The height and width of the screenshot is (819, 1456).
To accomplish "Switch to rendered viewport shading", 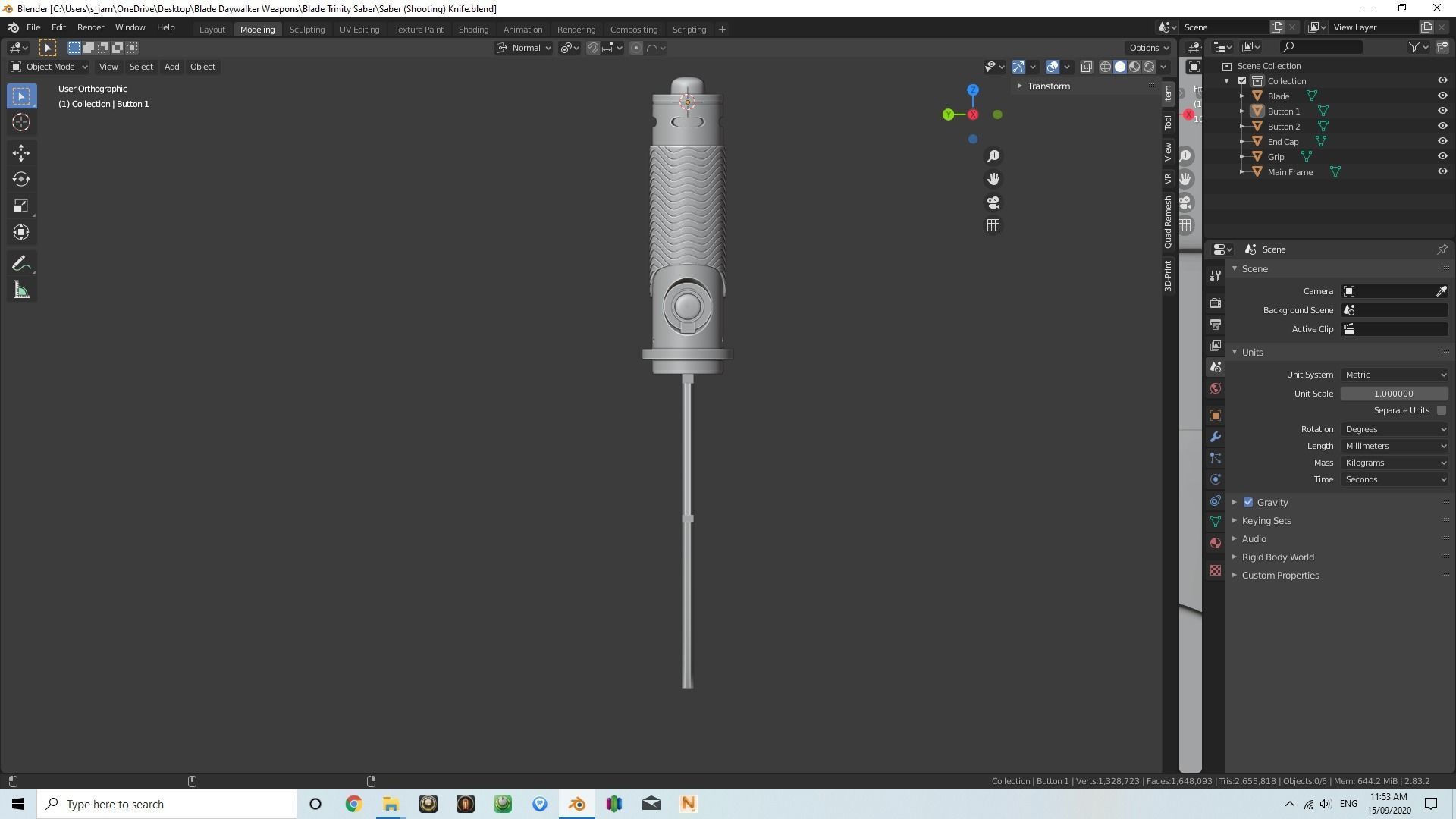I will [1149, 67].
